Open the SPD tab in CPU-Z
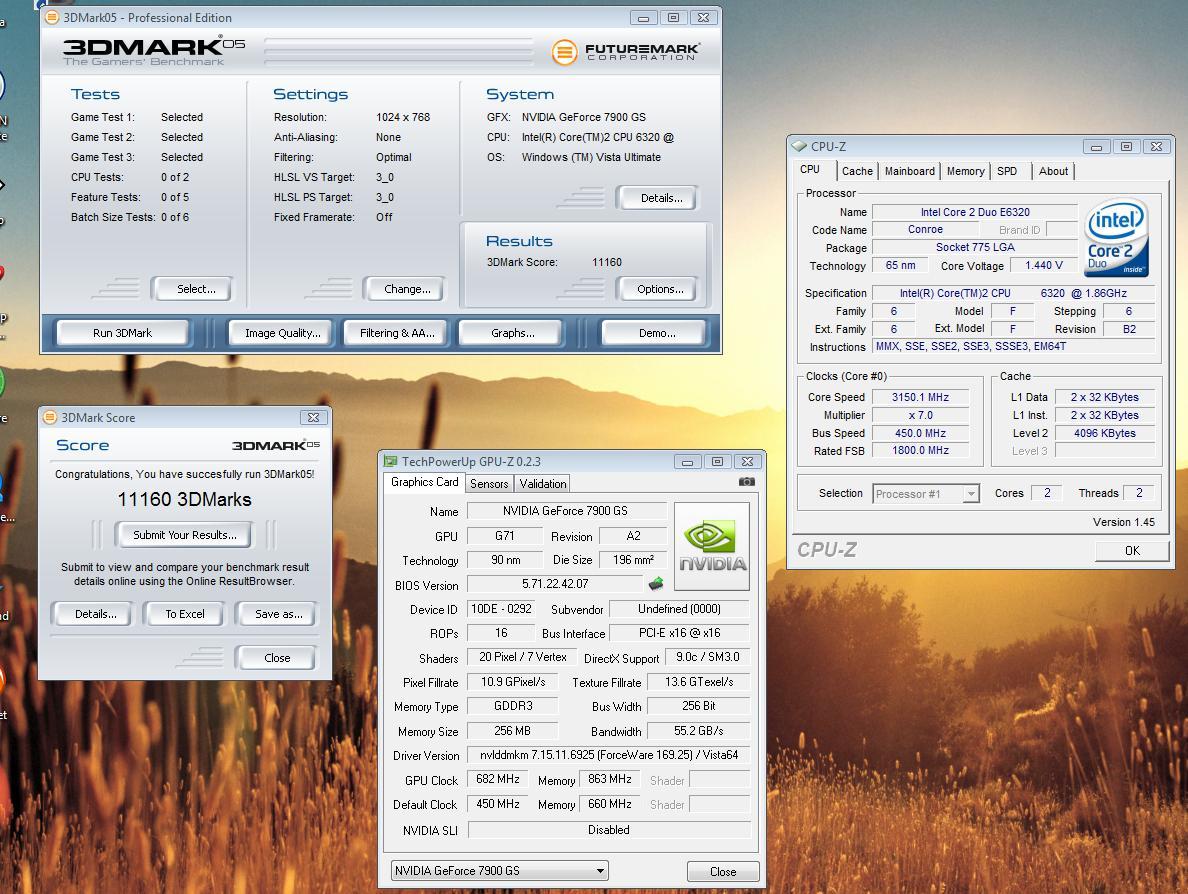Viewport: 1188px width, 894px height. (1007, 171)
